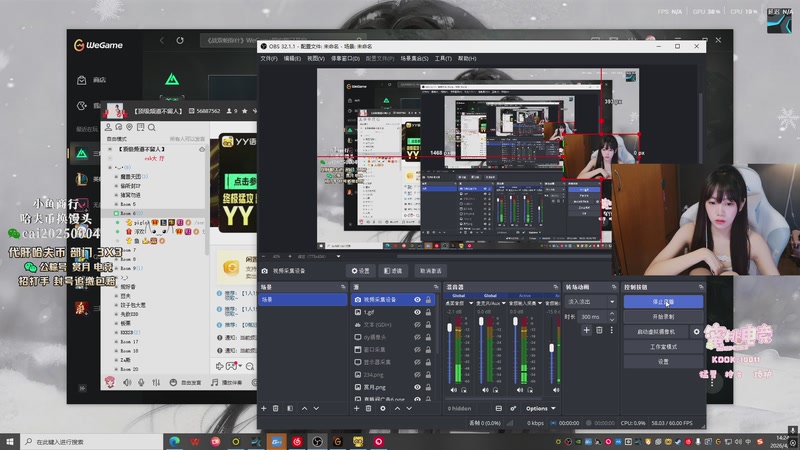Enable 工作室模式 studio mode
Image resolution: width=800 pixels, height=450 pixels.
pos(663,346)
